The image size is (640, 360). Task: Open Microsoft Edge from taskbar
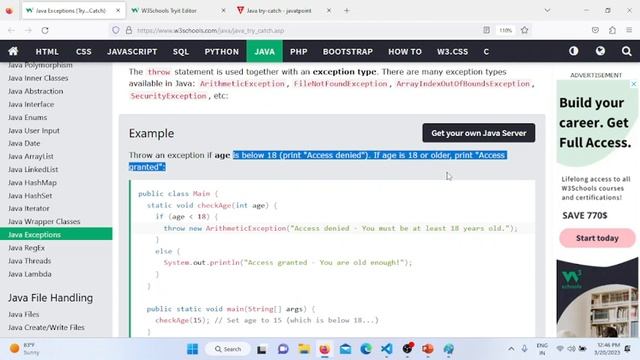pos(366,349)
